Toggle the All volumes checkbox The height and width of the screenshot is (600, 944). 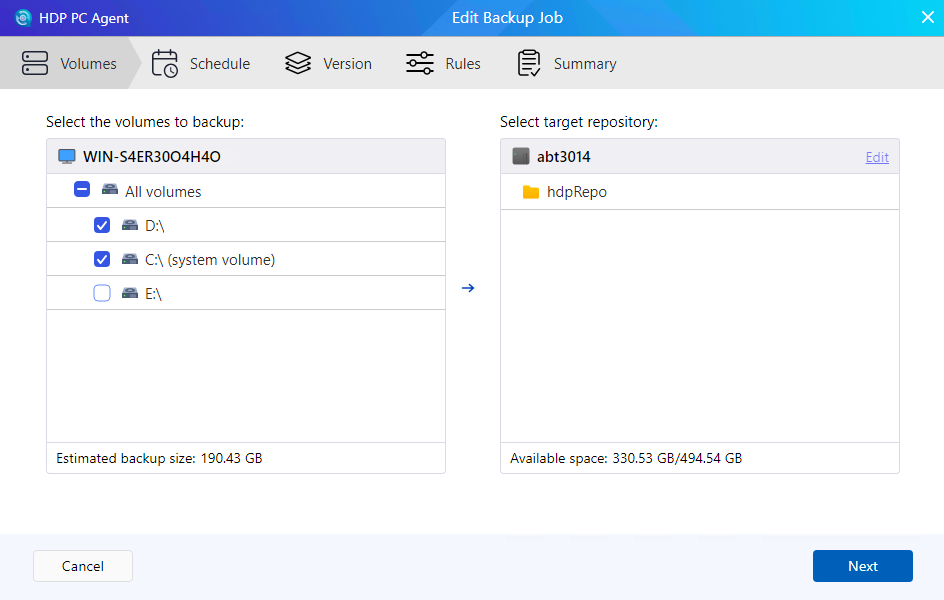coord(82,191)
